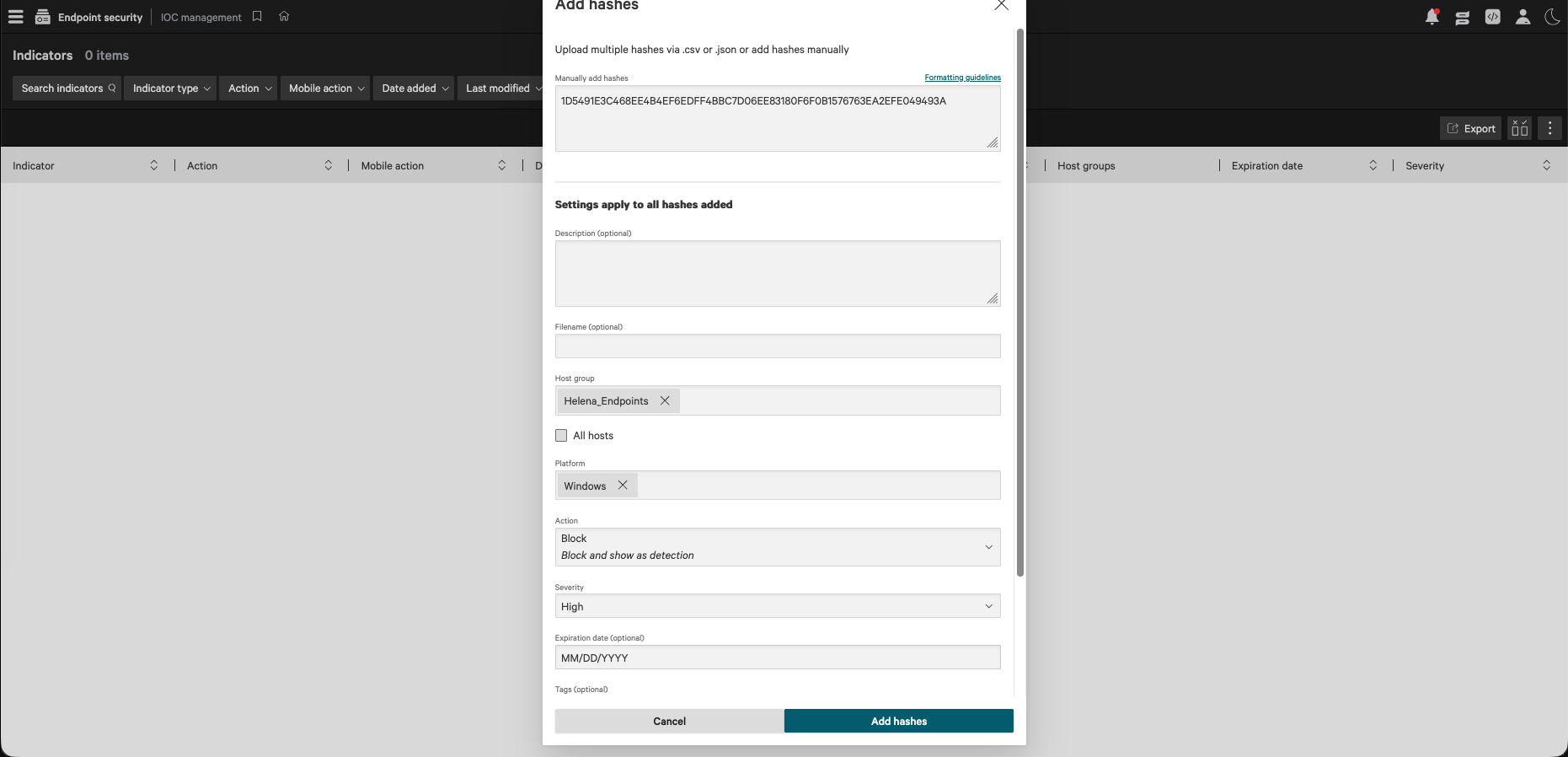This screenshot has height=757, width=1568.
Task: Enable the All hosts checkbox
Action: pos(561,436)
